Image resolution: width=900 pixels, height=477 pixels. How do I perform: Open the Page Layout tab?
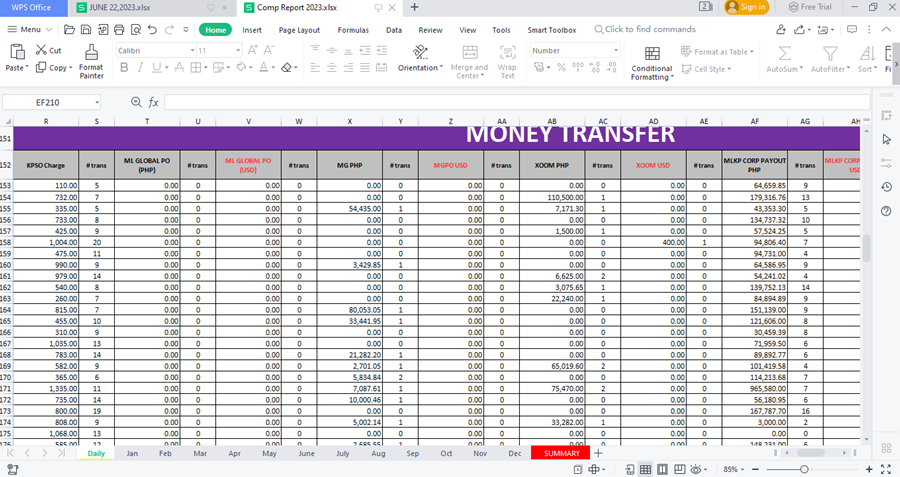299,30
